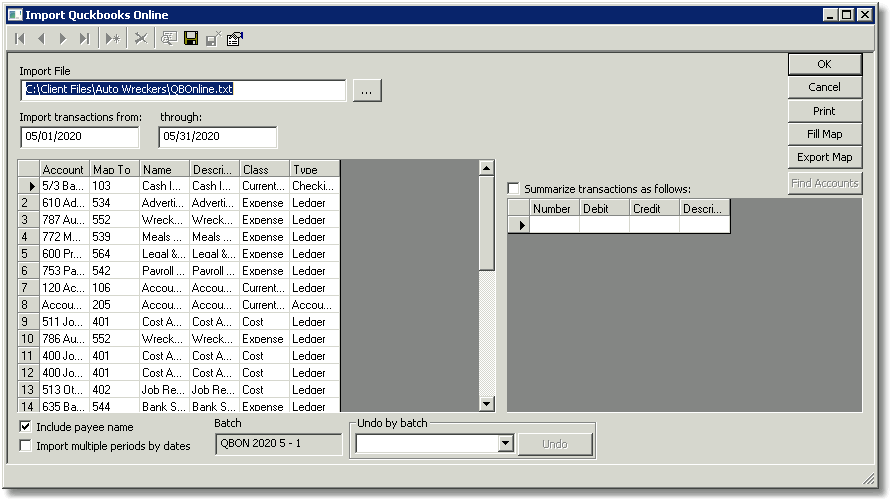Click the Print button

[824, 111]
